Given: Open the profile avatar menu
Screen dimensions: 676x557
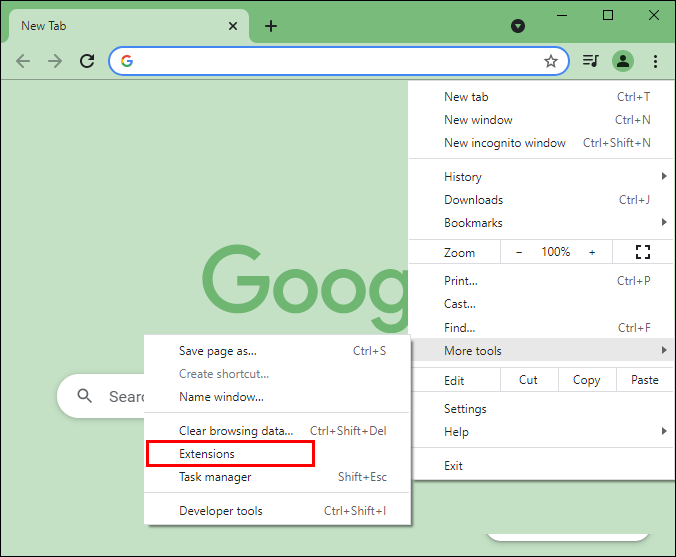Looking at the screenshot, I should tap(623, 61).
